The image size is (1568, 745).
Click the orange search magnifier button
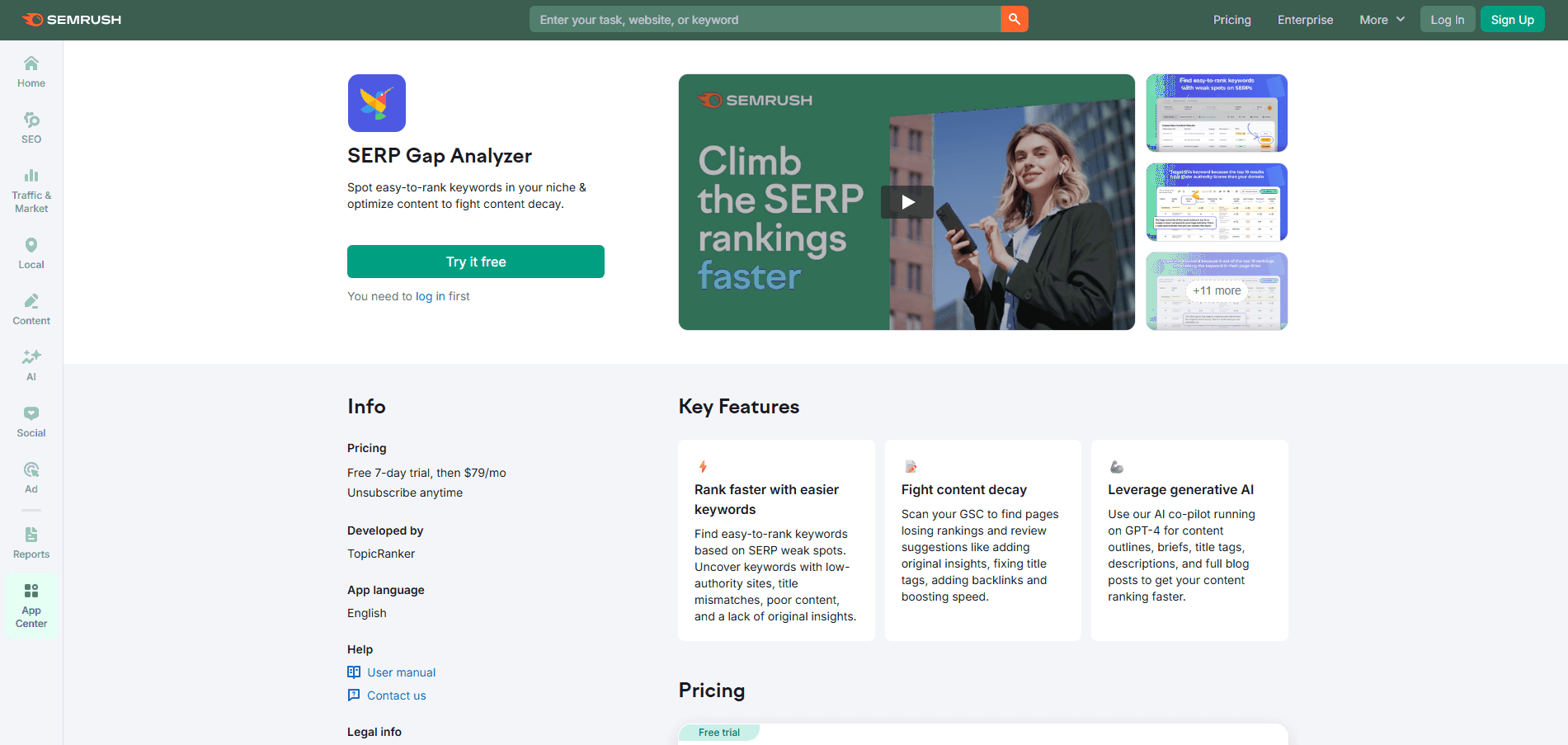click(1015, 19)
